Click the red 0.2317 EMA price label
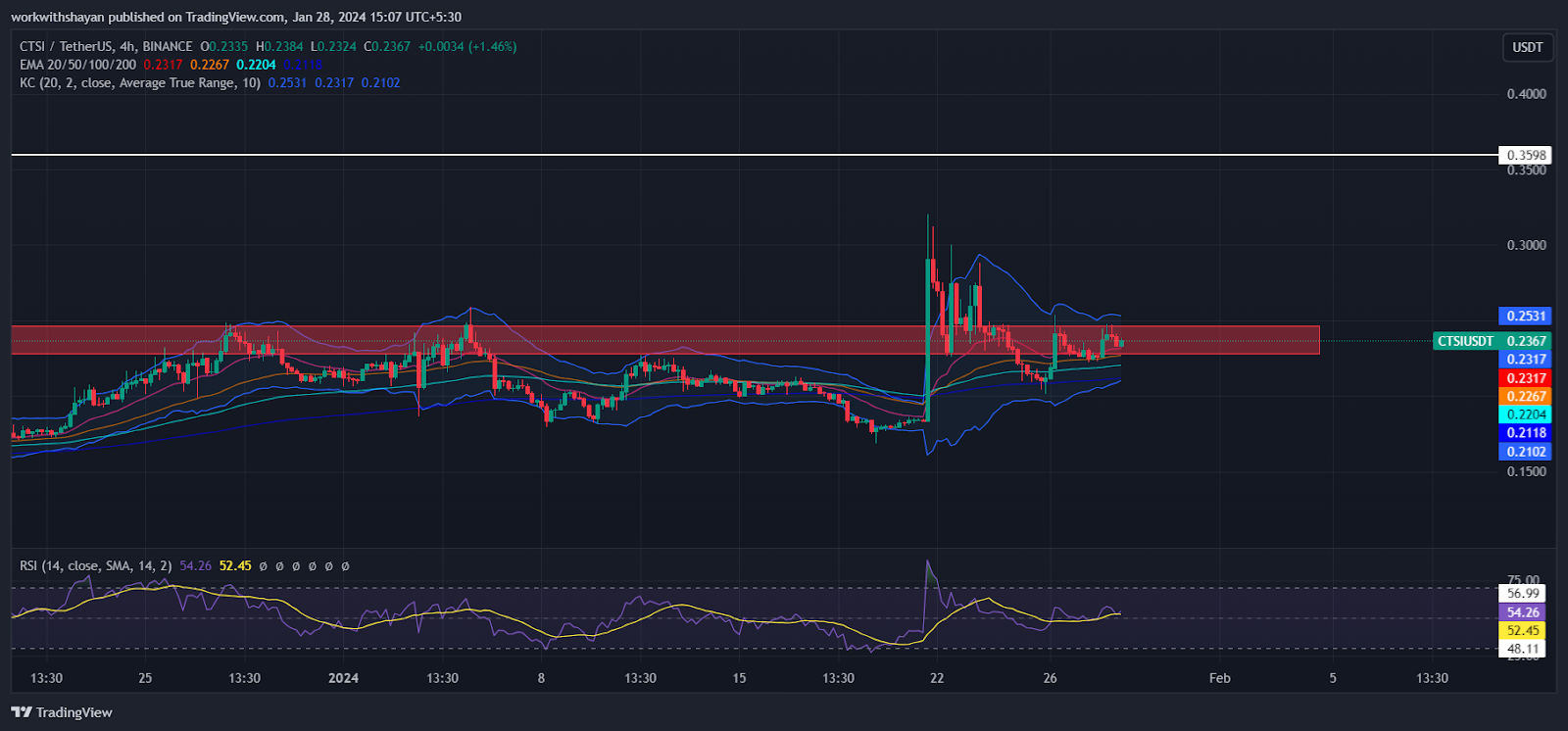 tap(1526, 378)
